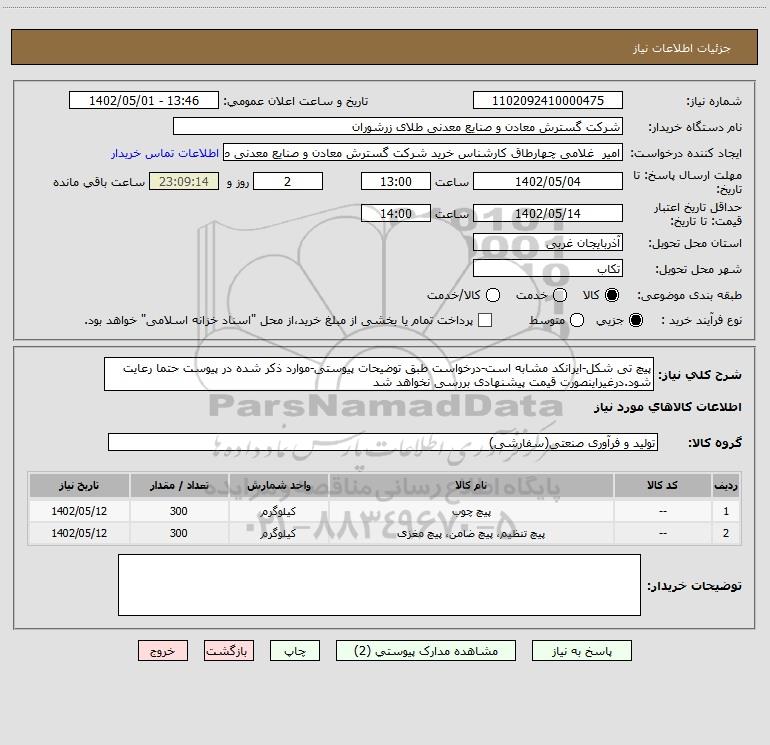Image resolution: width=770 pixels, height=745 pixels.
Task: Select the خدمت radio button
Action: [560, 295]
